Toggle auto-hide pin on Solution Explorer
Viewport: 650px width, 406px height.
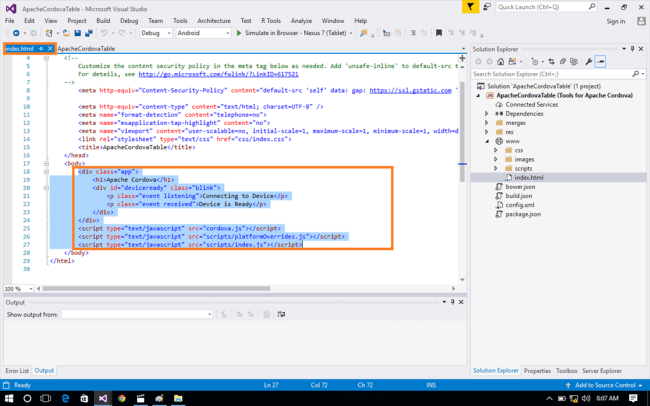tap(633, 50)
